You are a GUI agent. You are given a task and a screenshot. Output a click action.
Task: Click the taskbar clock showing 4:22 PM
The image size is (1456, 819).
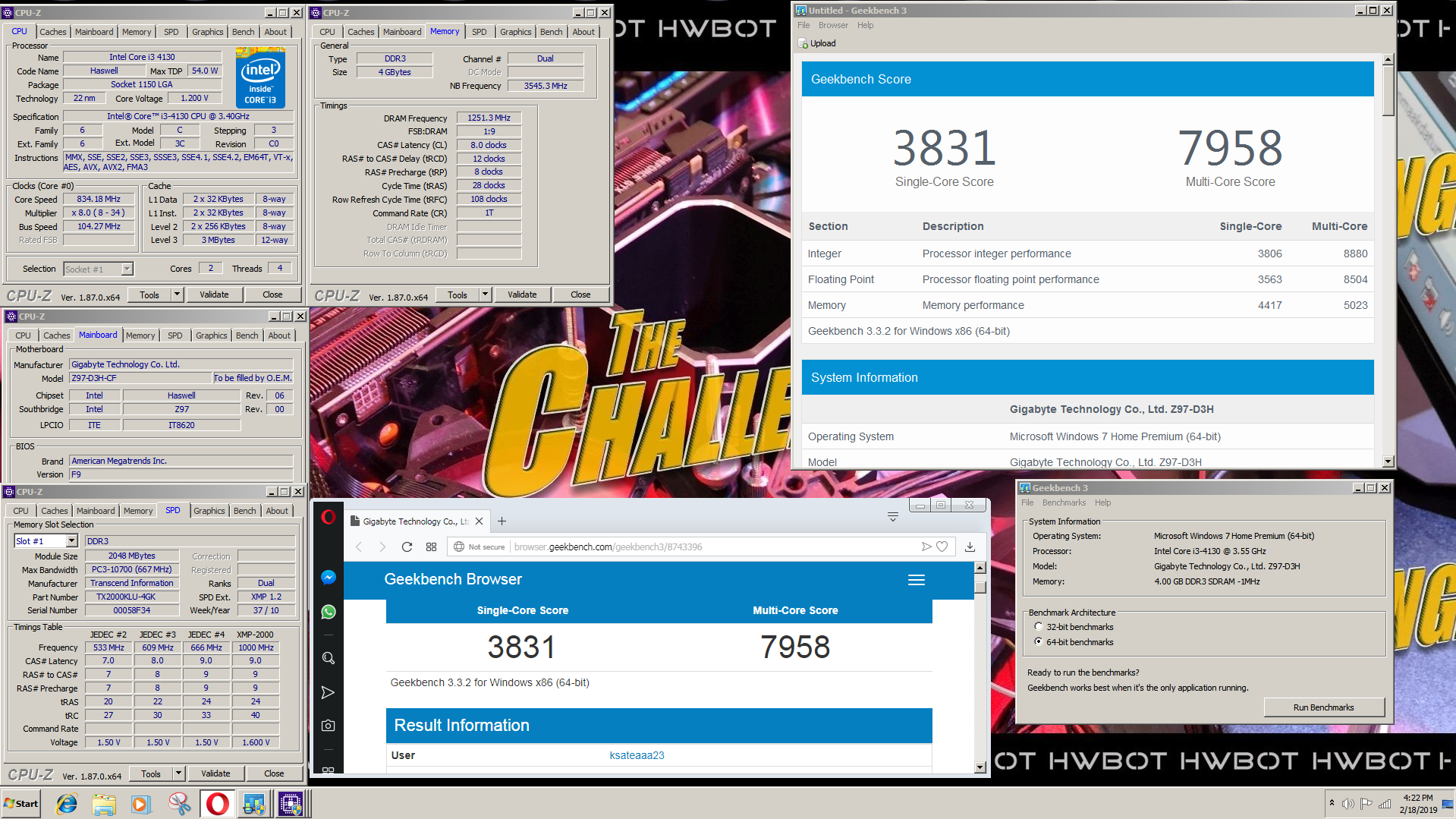click(x=1417, y=803)
